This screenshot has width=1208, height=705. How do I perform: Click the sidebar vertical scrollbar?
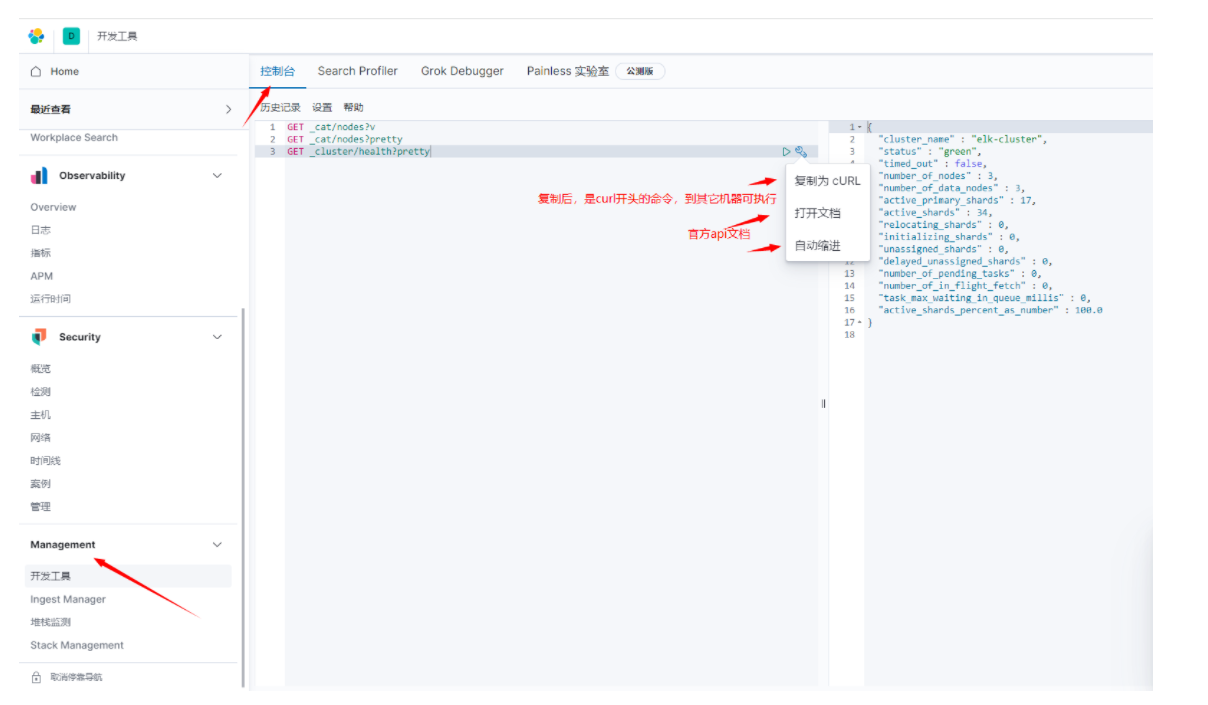point(241,498)
